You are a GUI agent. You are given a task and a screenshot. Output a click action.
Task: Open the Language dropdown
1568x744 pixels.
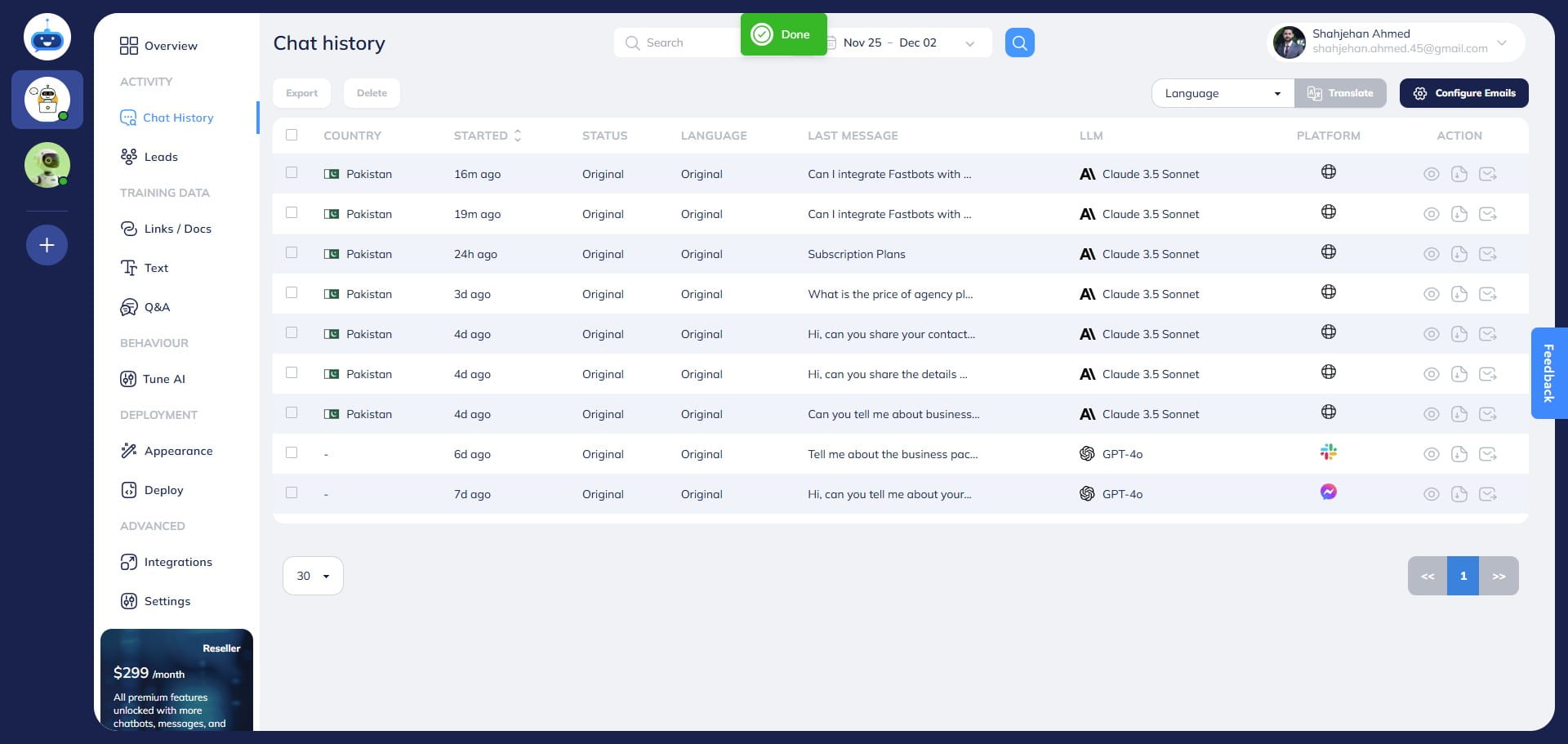pos(1222,93)
